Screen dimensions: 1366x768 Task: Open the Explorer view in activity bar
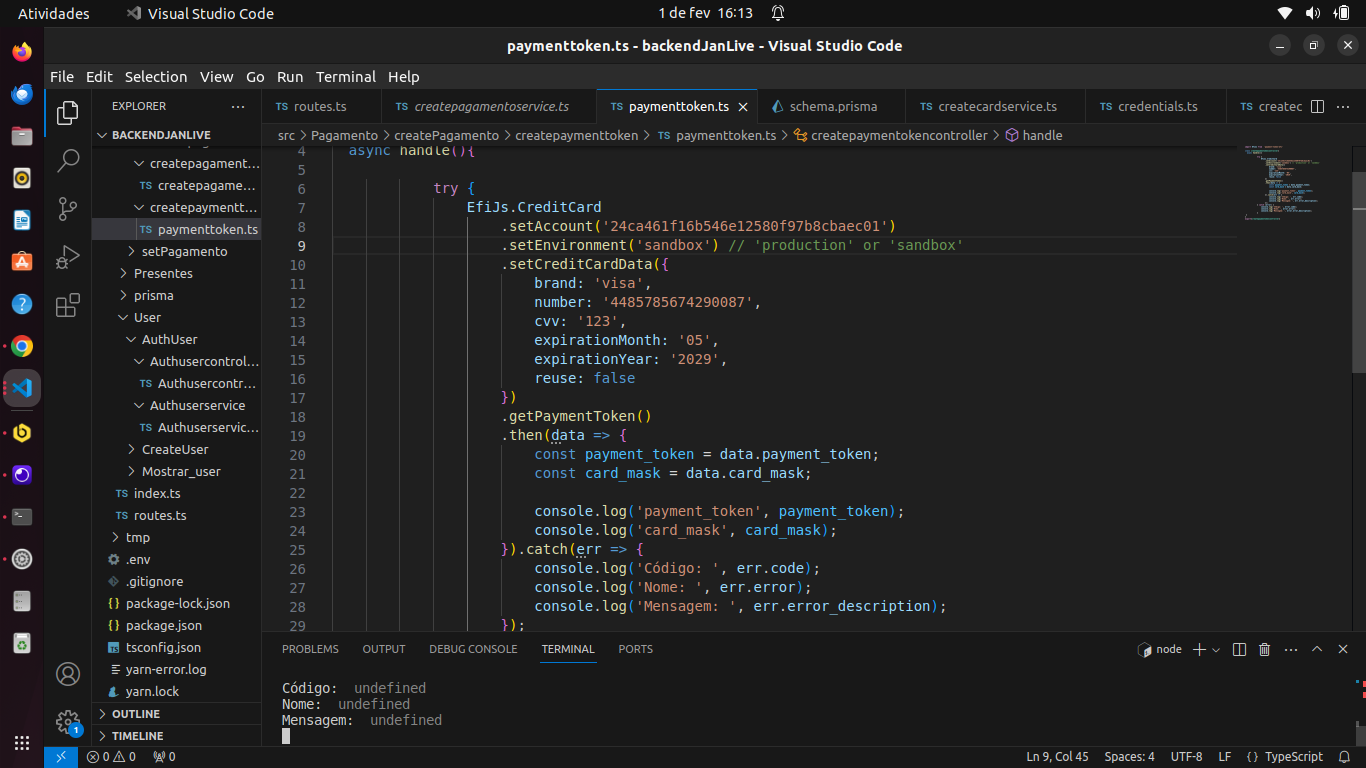68,113
